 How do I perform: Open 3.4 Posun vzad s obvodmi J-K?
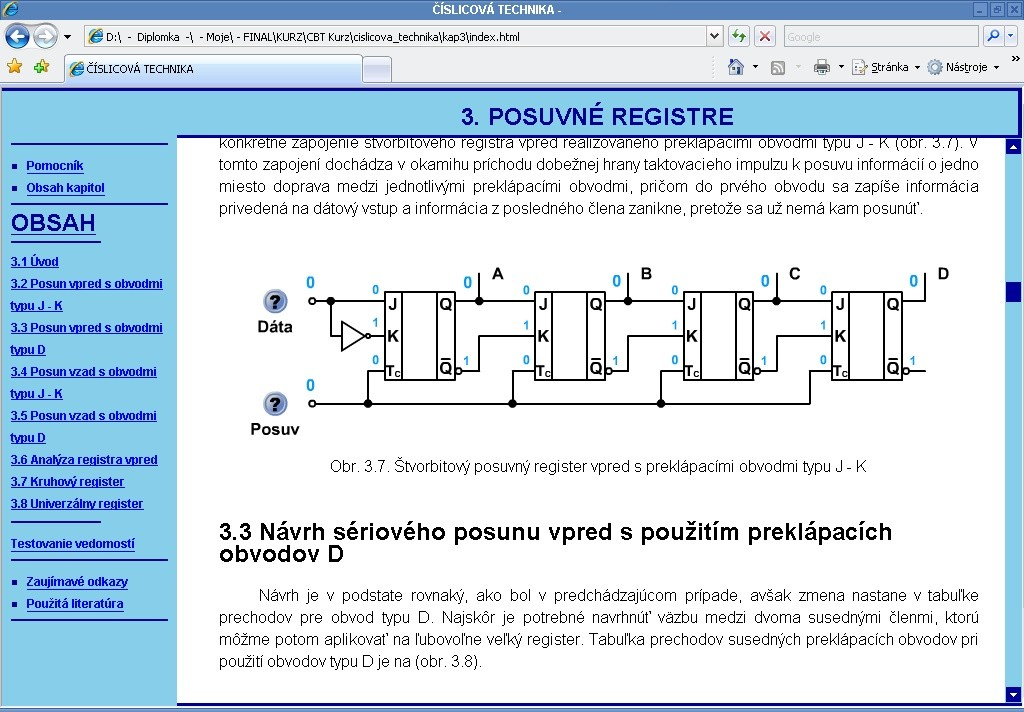coord(84,383)
